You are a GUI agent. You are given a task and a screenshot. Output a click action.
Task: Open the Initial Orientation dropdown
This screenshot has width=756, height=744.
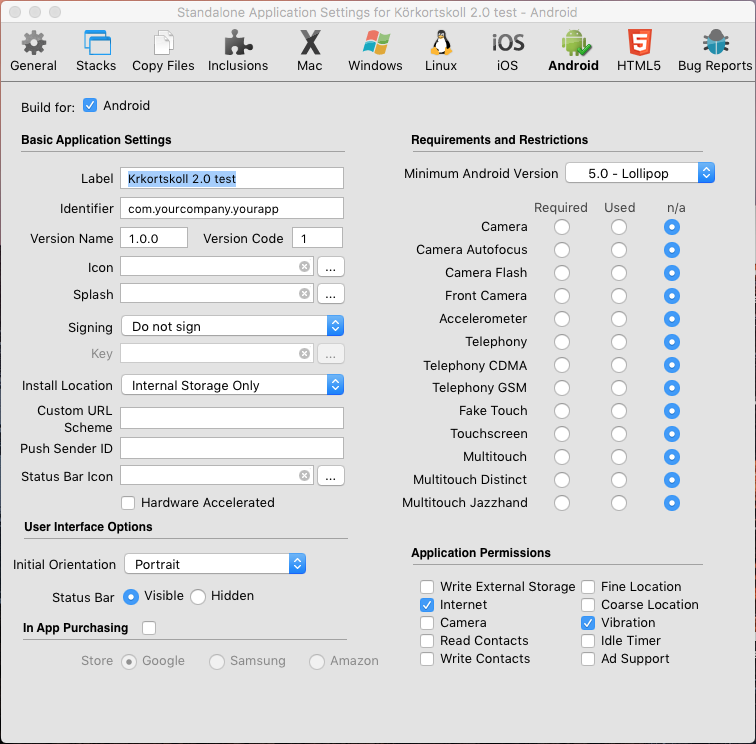pyautogui.click(x=214, y=564)
